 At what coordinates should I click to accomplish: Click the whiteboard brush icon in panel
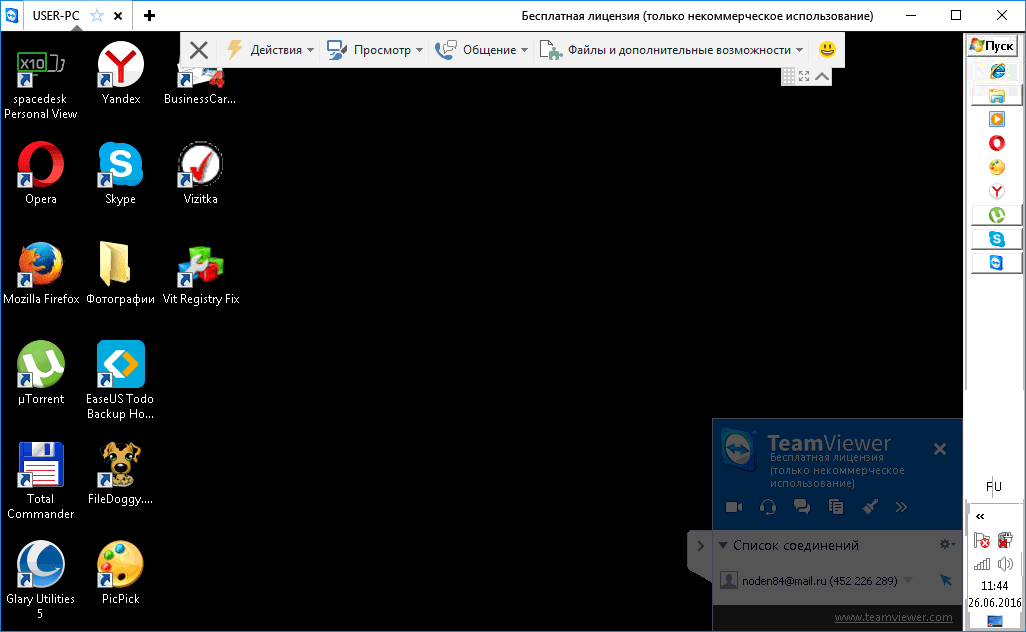870,507
